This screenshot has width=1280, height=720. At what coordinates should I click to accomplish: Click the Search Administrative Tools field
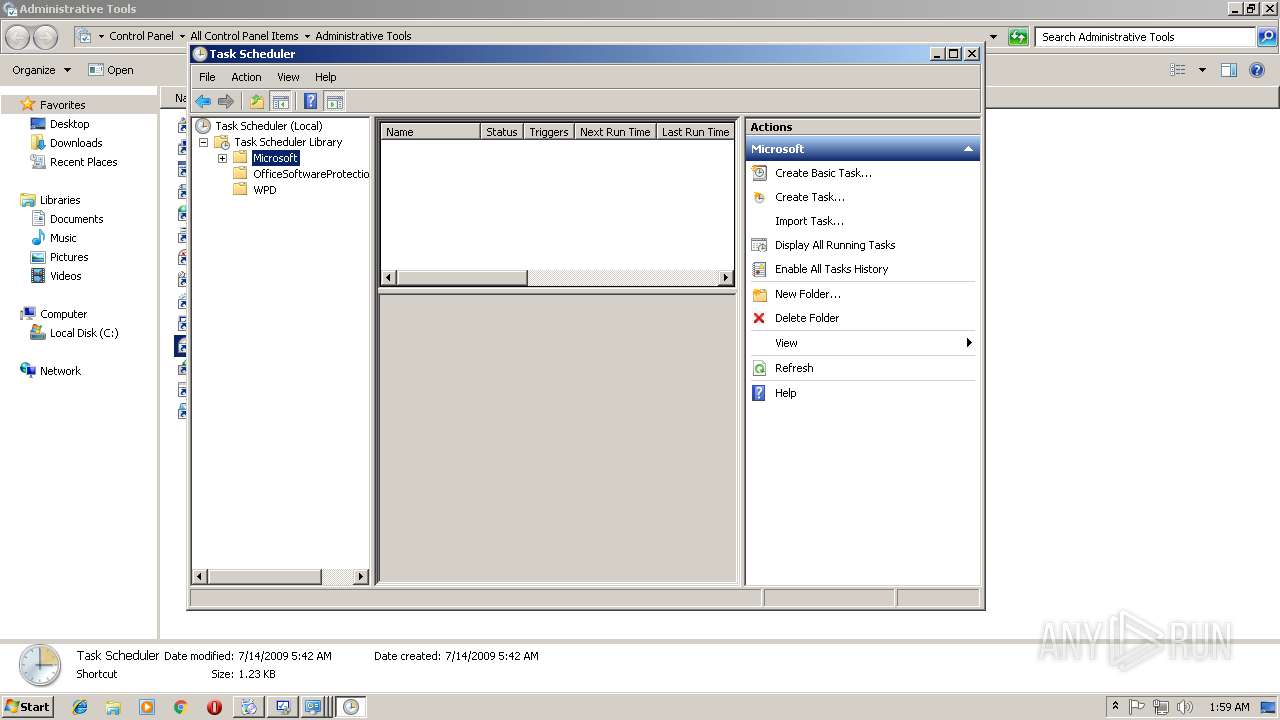coord(1146,37)
